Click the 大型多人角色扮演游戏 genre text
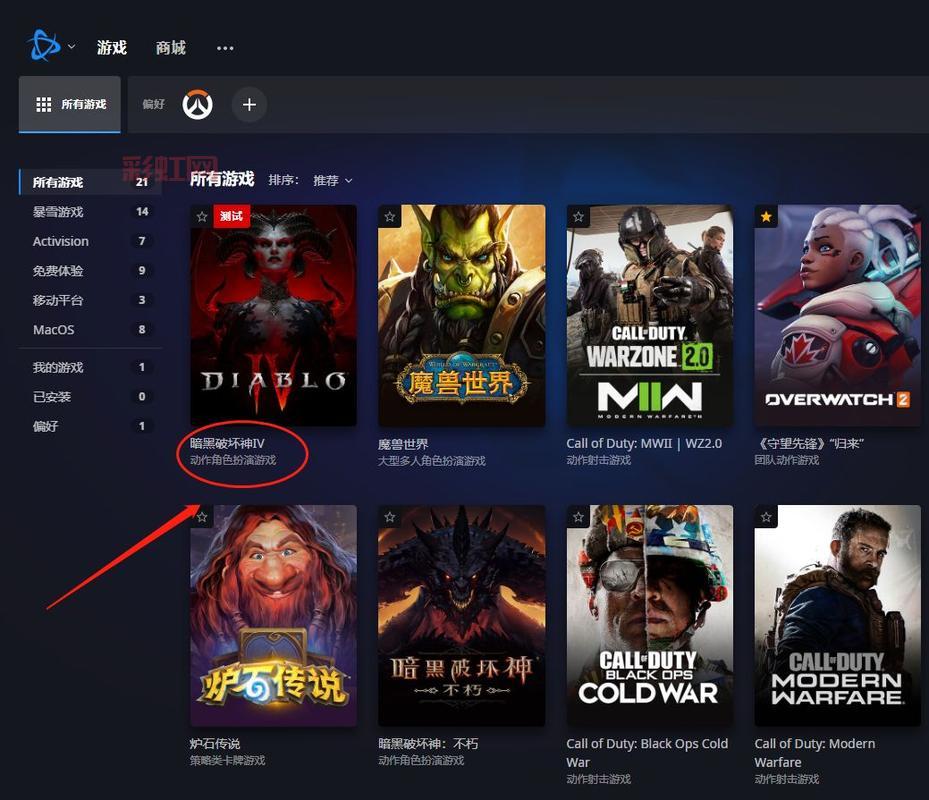 click(x=432, y=461)
